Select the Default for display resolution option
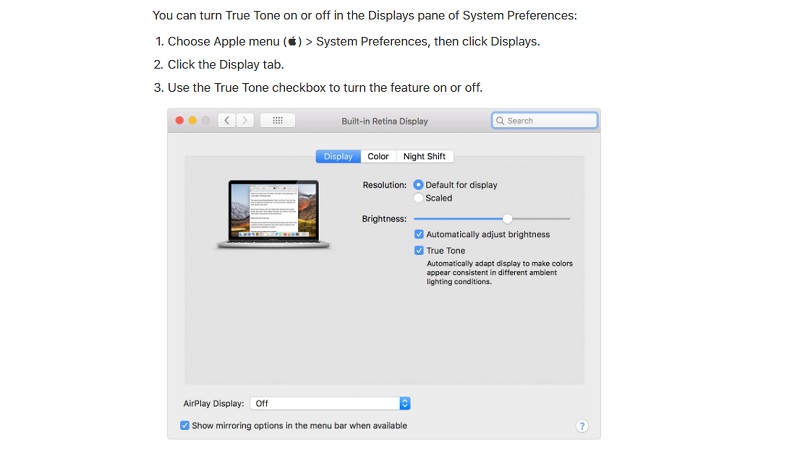This screenshot has height=458, width=800. pos(418,185)
